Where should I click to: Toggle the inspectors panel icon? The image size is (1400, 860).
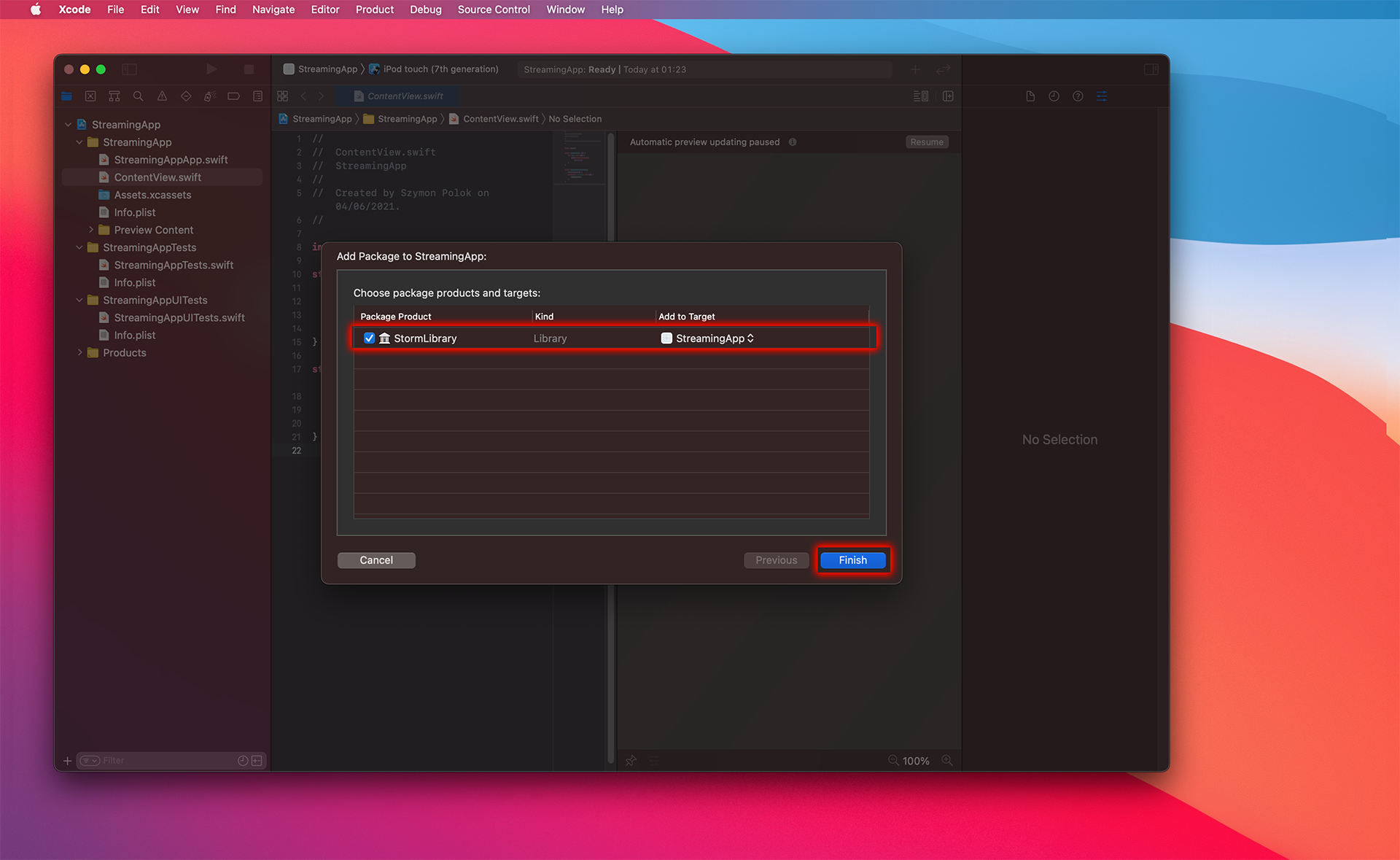tap(1151, 69)
